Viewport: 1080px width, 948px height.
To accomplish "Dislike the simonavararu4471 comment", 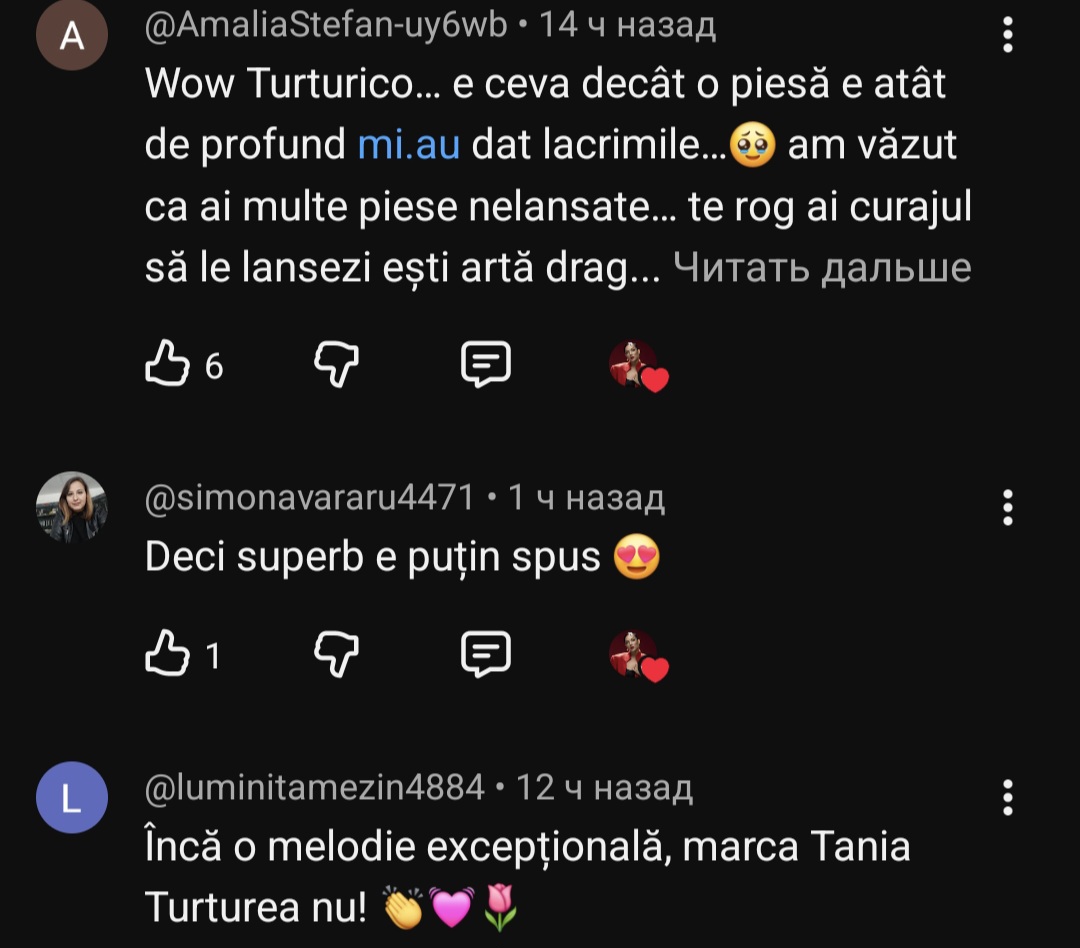I will click(336, 655).
